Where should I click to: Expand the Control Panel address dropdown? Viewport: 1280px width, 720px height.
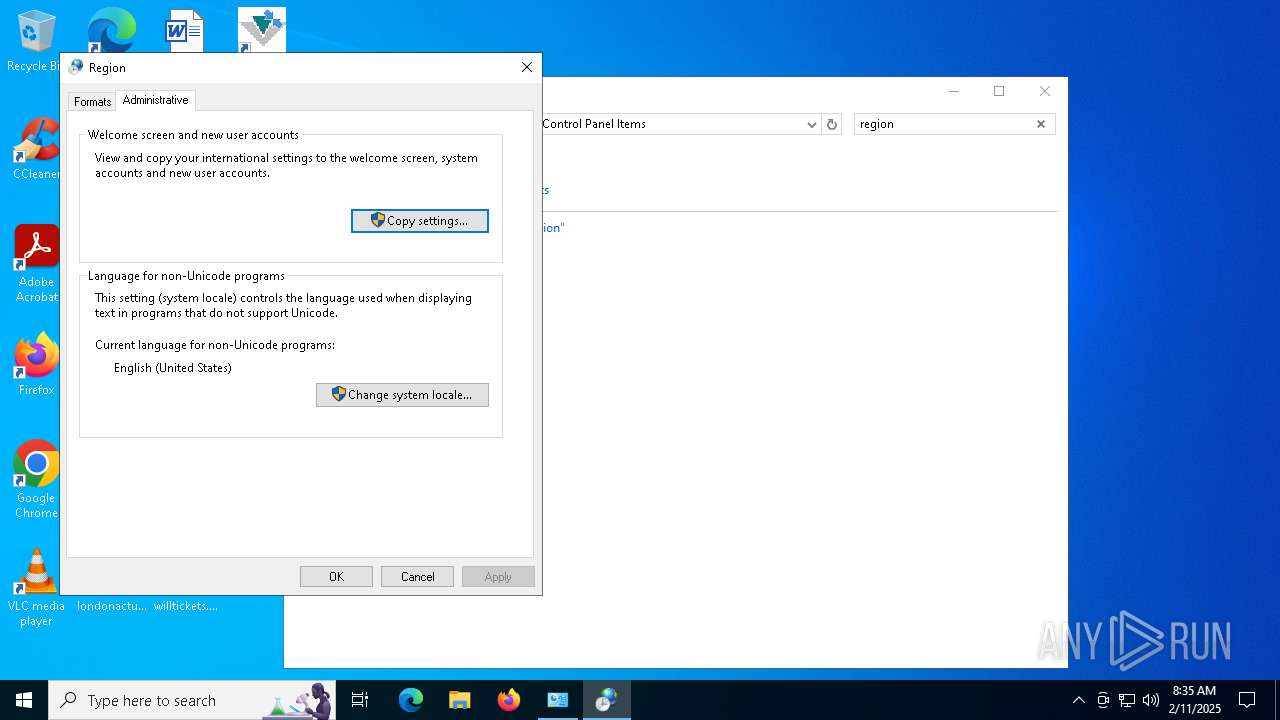[x=811, y=124]
